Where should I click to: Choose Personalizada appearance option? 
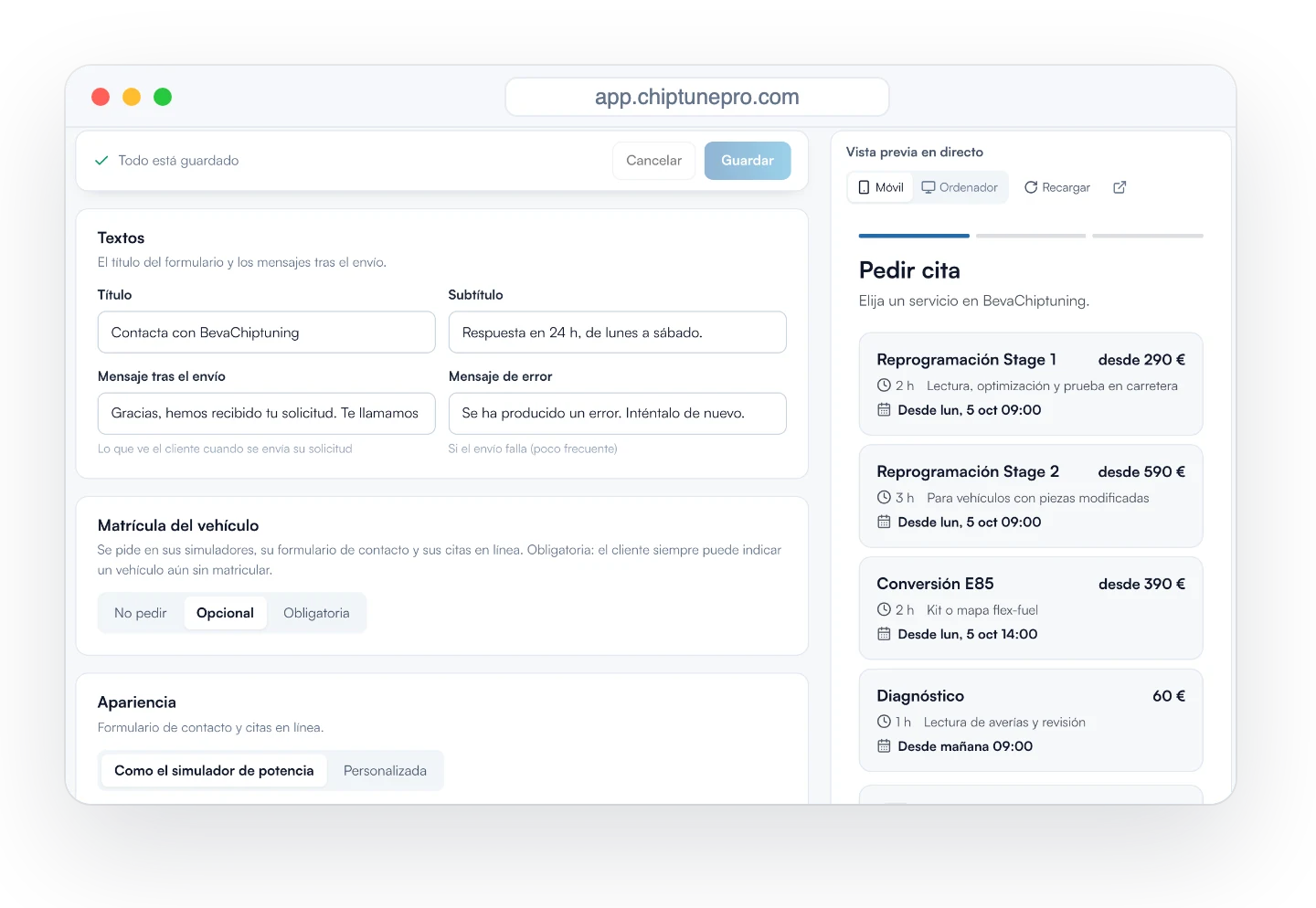click(x=385, y=771)
